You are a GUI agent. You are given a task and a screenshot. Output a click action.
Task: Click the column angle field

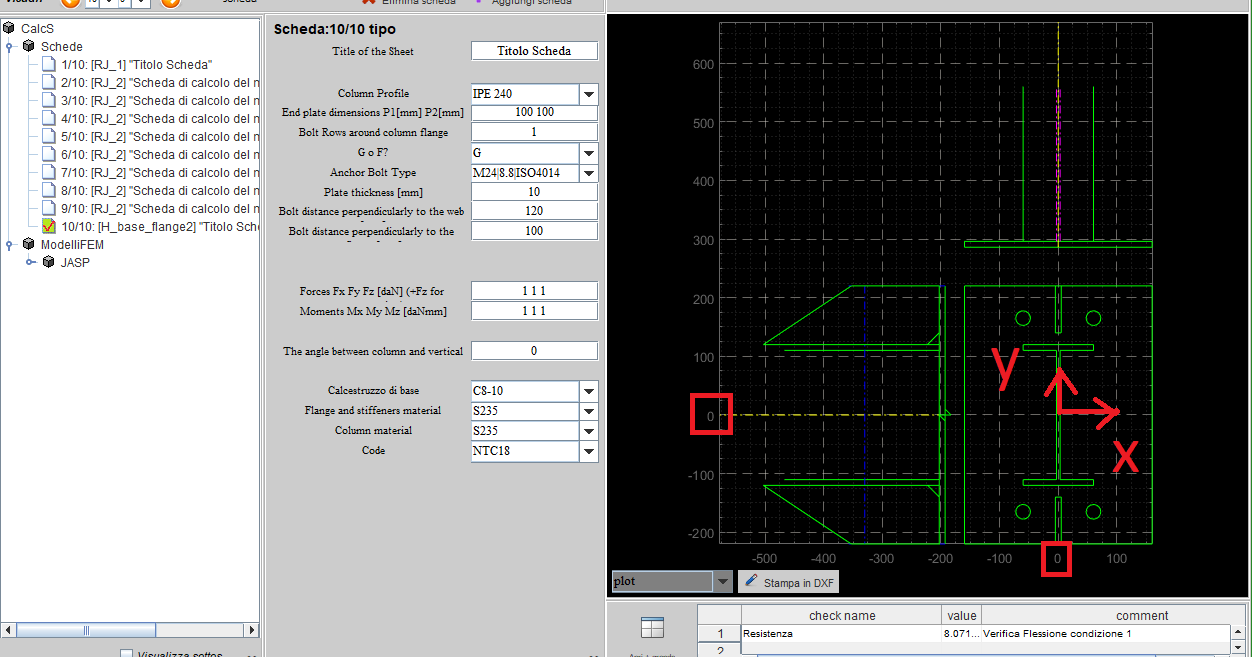[534, 351]
